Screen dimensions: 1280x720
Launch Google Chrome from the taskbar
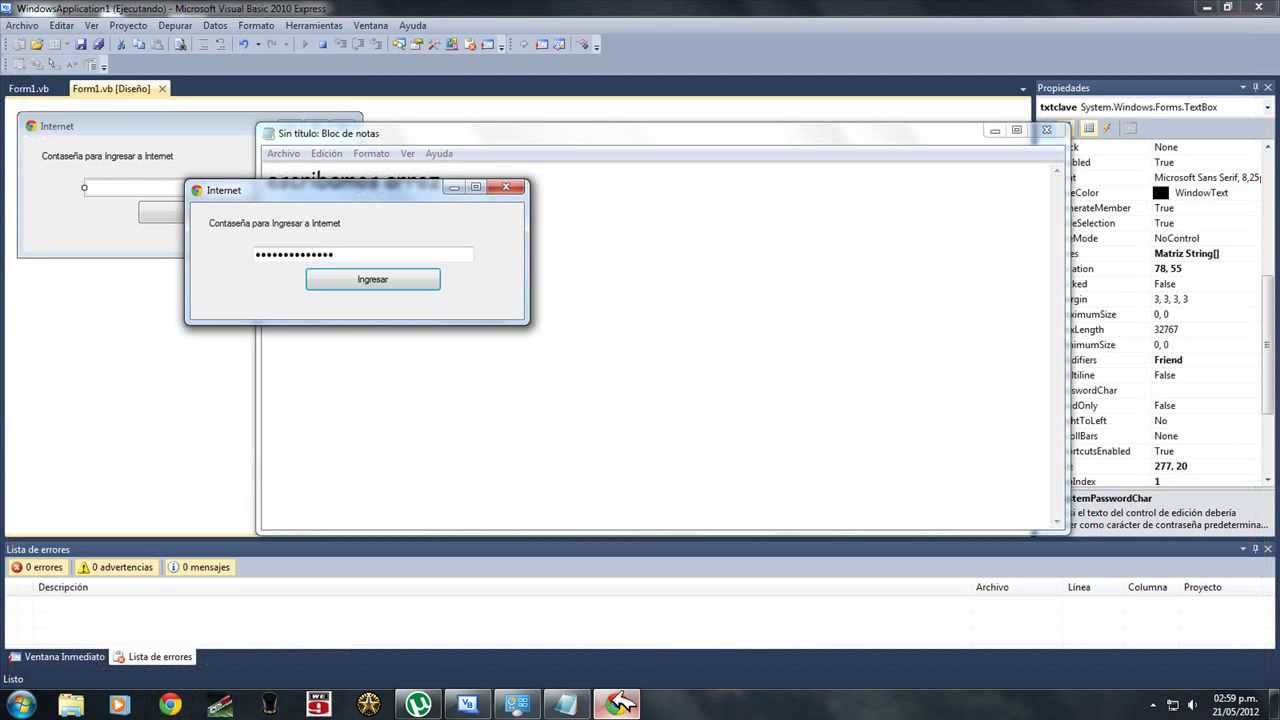170,704
